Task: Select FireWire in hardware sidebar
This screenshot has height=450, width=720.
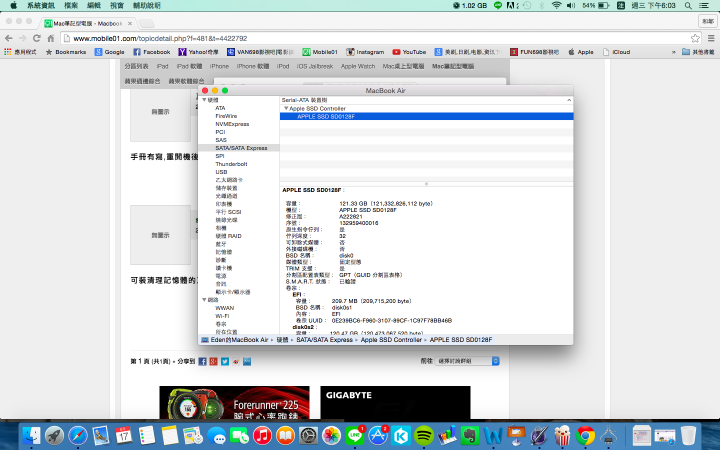Action: pos(226,116)
